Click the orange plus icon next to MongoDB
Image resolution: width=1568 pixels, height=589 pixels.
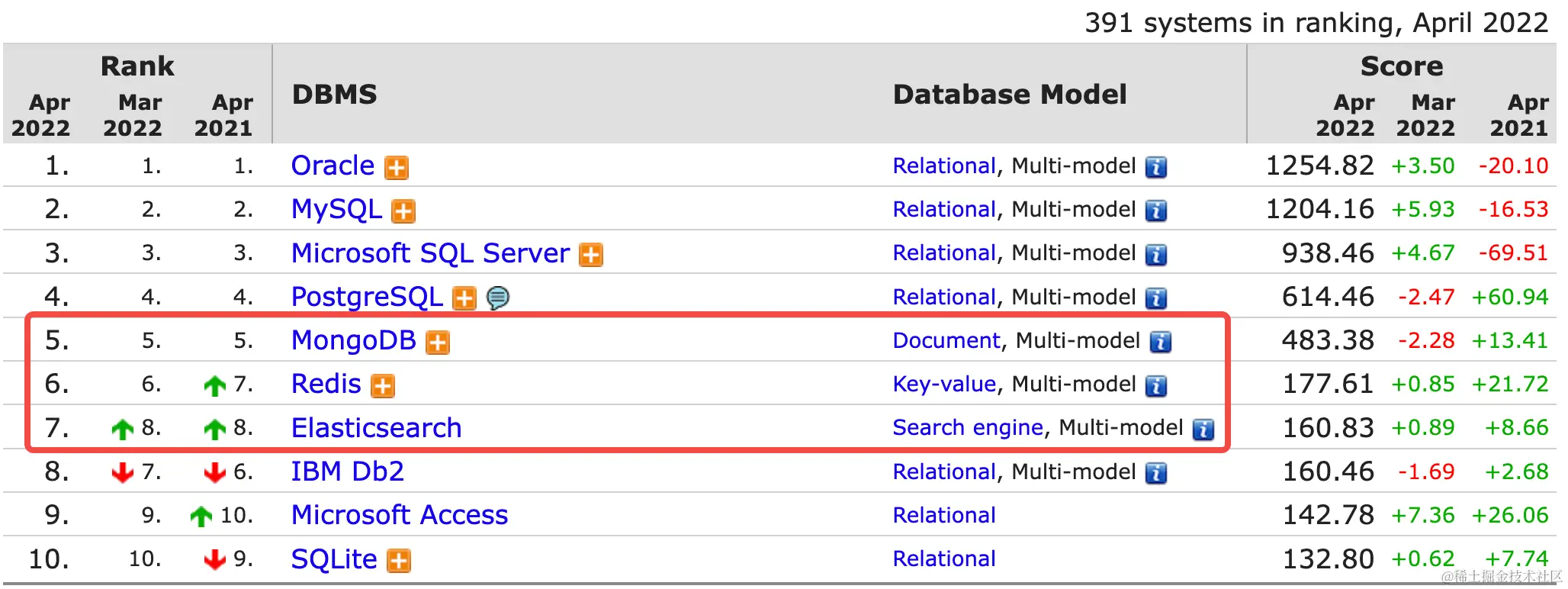pos(438,343)
